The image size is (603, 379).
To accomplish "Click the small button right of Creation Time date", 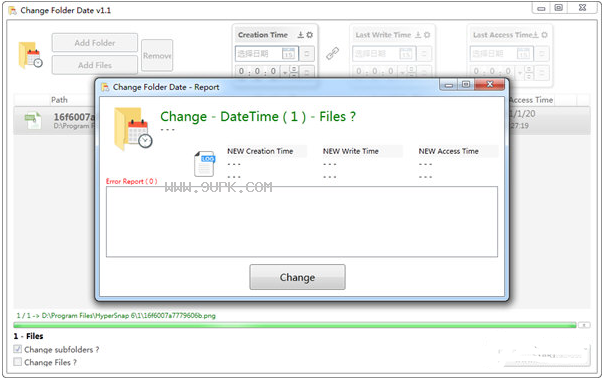I will tap(307, 53).
